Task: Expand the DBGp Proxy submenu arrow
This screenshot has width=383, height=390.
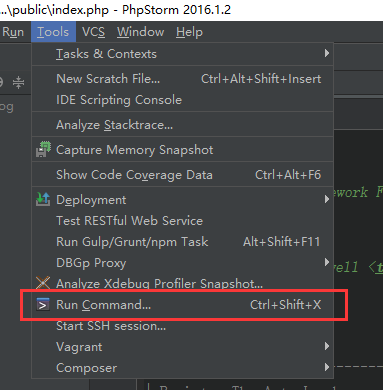Action: [x=327, y=262]
